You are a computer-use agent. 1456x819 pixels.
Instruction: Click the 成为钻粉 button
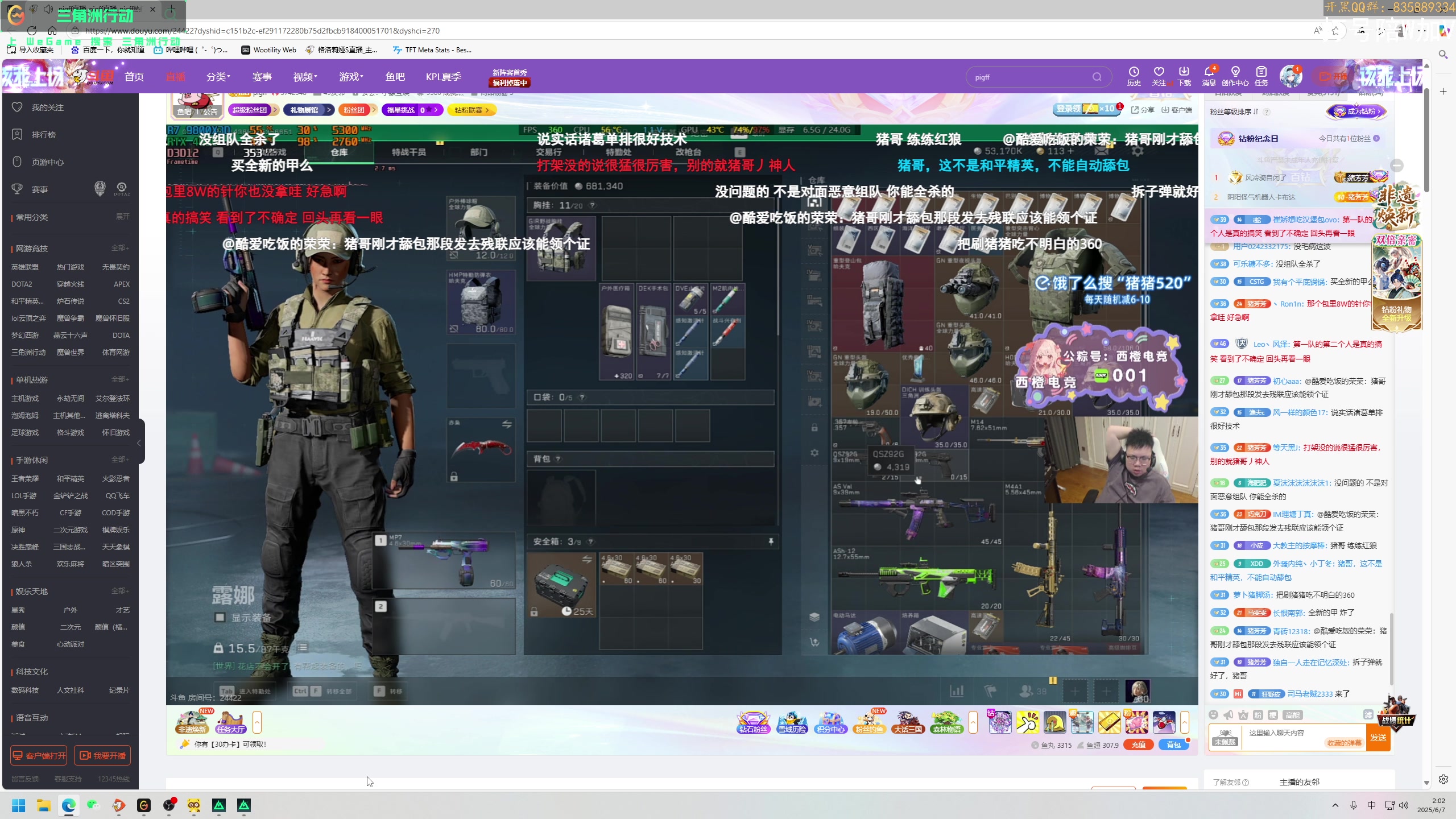tap(1356, 111)
